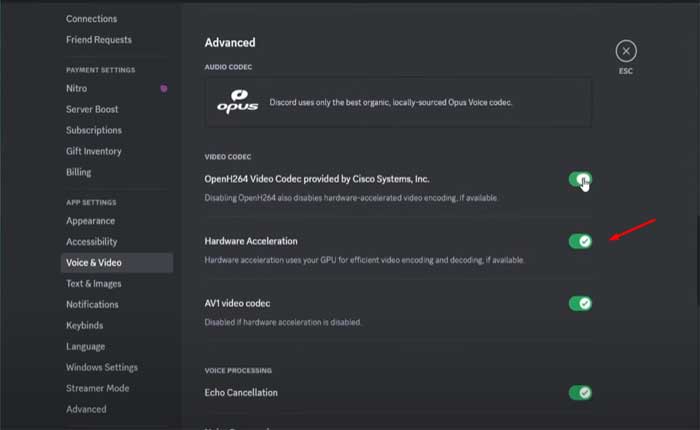
Task: Go to Keybinds settings
Action: (86, 325)
